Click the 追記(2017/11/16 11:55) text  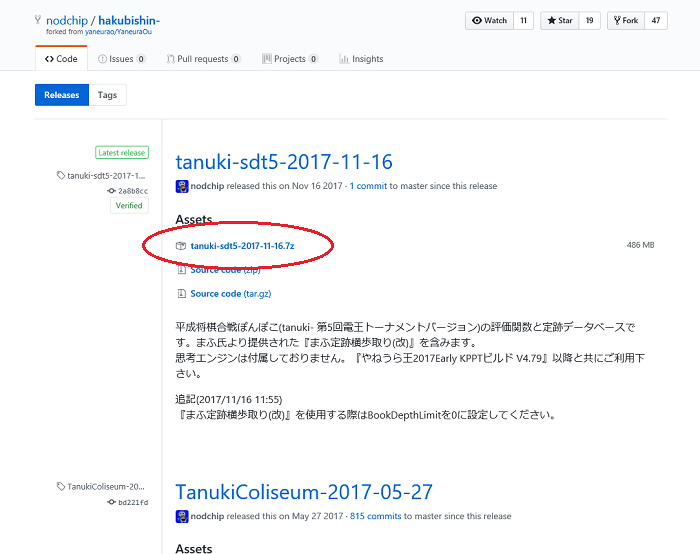pyautogui.click(x=229, y=400)
